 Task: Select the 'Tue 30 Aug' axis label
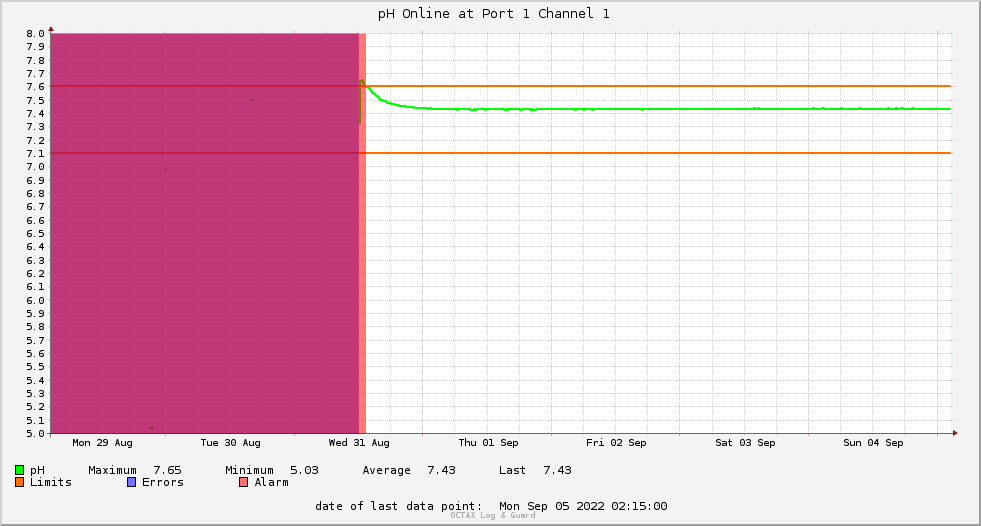click(230, 443)
